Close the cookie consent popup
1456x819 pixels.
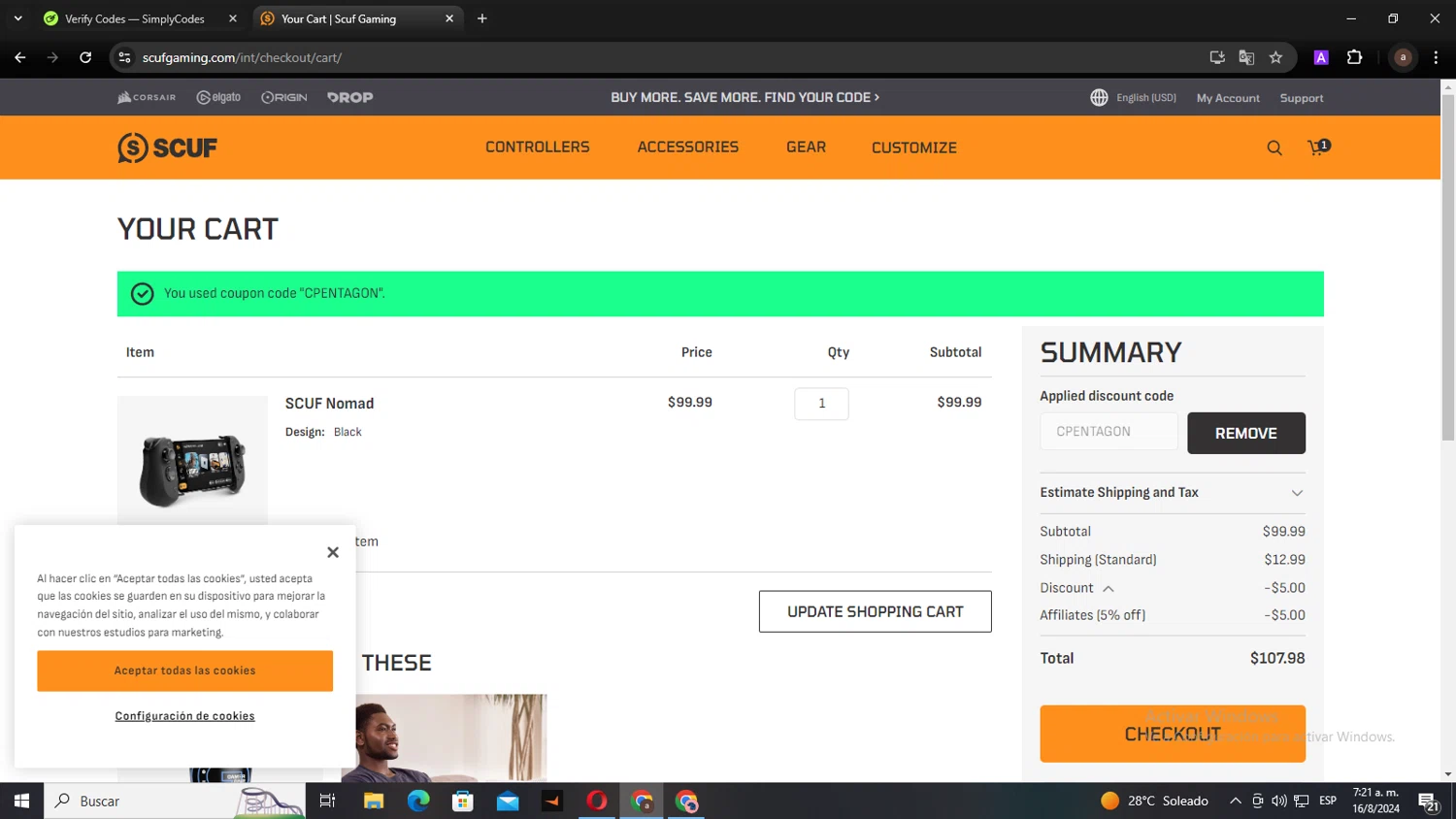coord(333,552)
